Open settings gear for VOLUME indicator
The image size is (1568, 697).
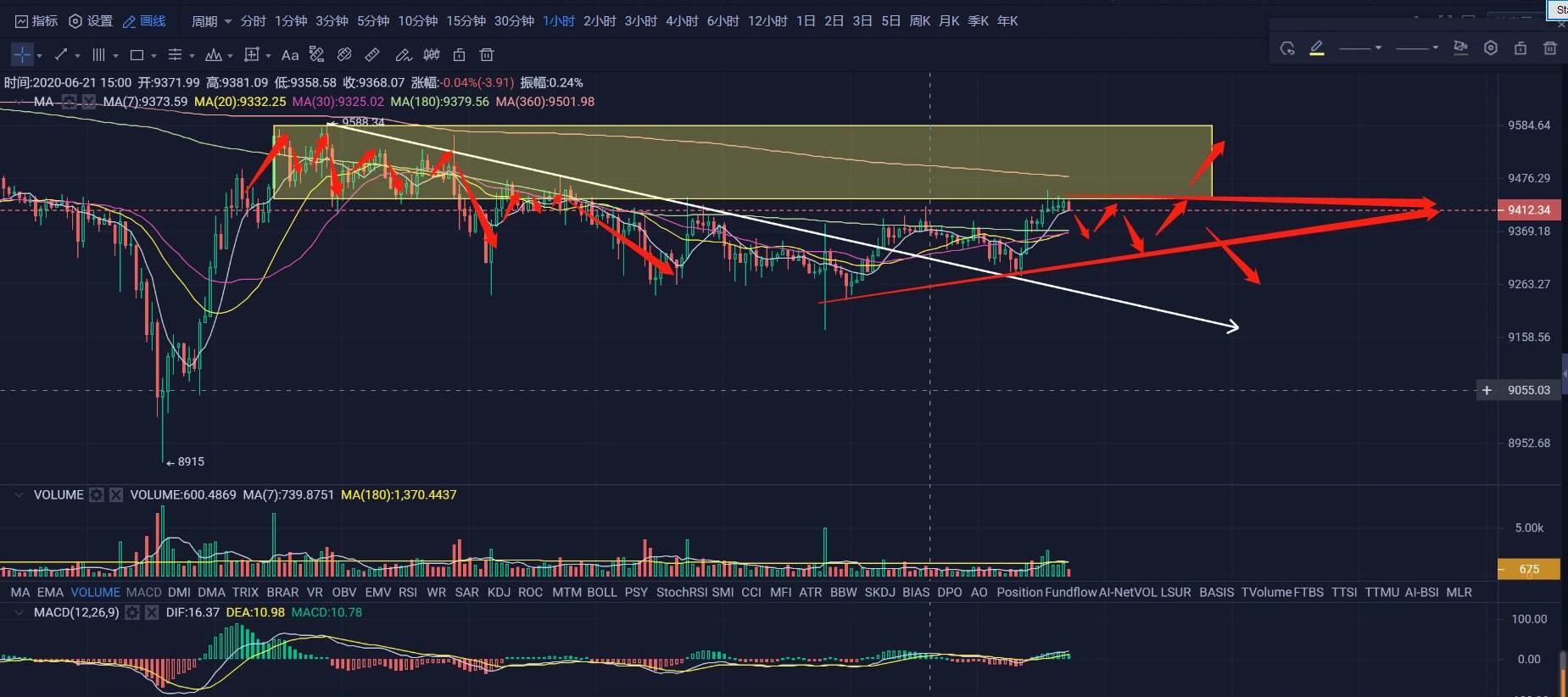pos(97,494)
